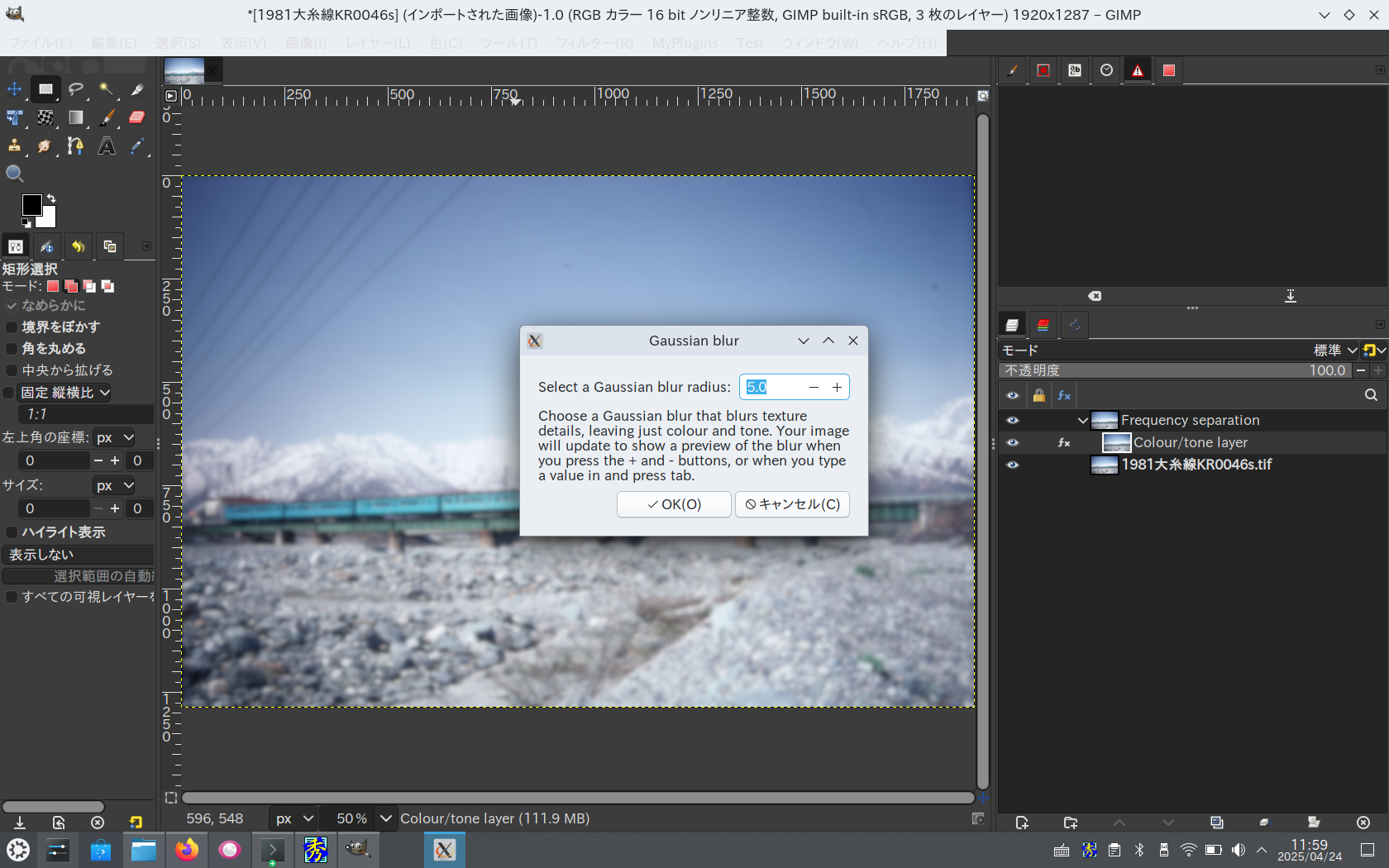Viewport: 1389px width, 868px height.
Task: Check the 境界をぼかす feather option
Action: (x=11, y=327)
